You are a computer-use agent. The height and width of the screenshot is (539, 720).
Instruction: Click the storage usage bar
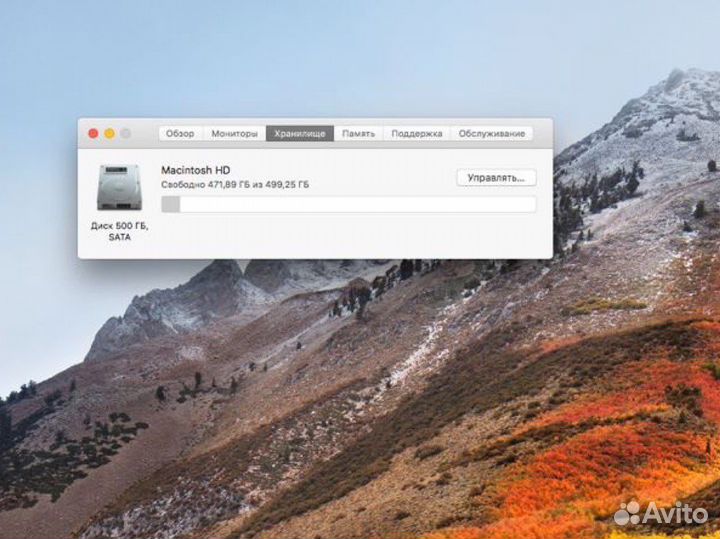coord(349,204)
